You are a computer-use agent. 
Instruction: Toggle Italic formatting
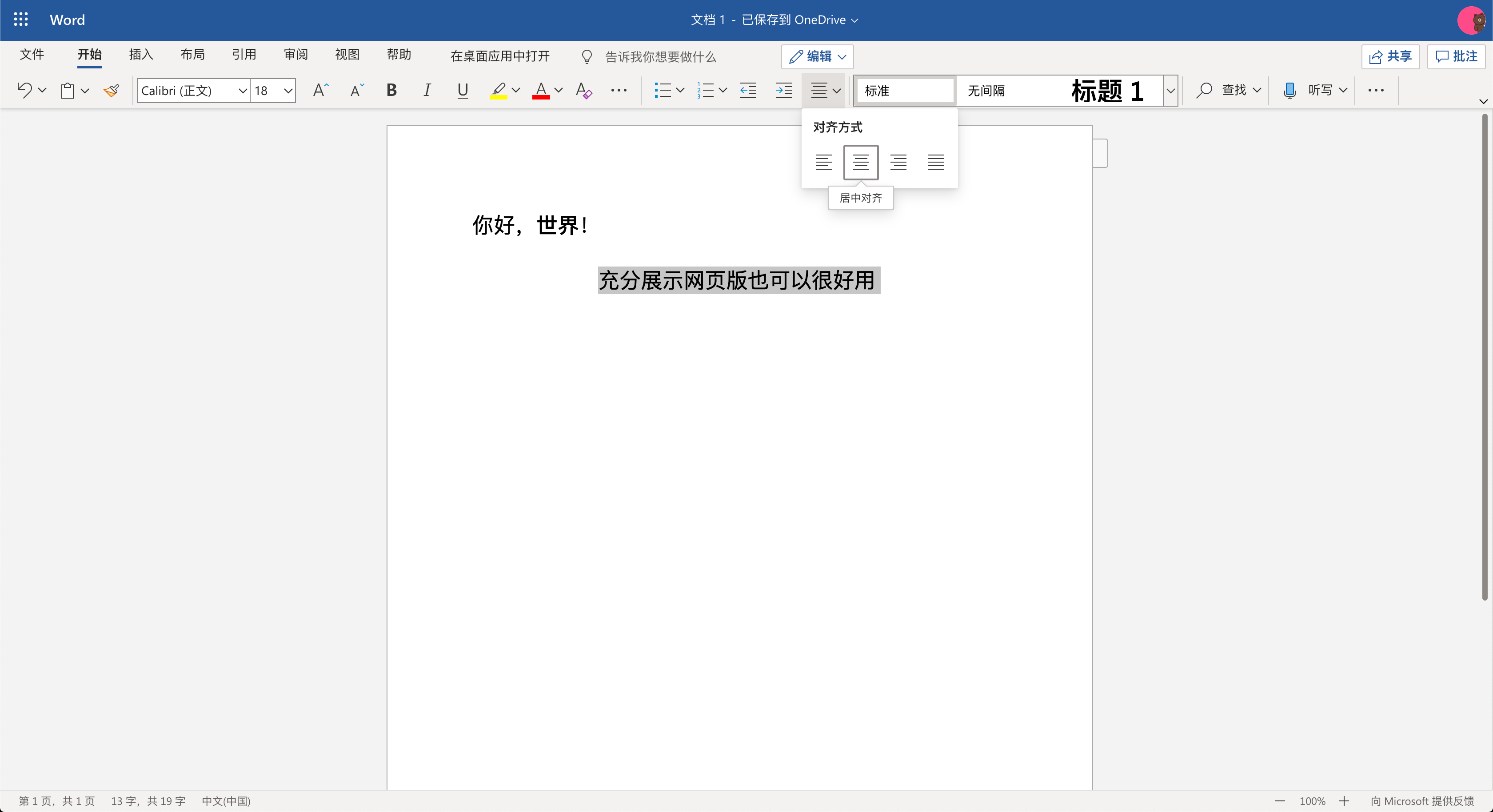427,91
